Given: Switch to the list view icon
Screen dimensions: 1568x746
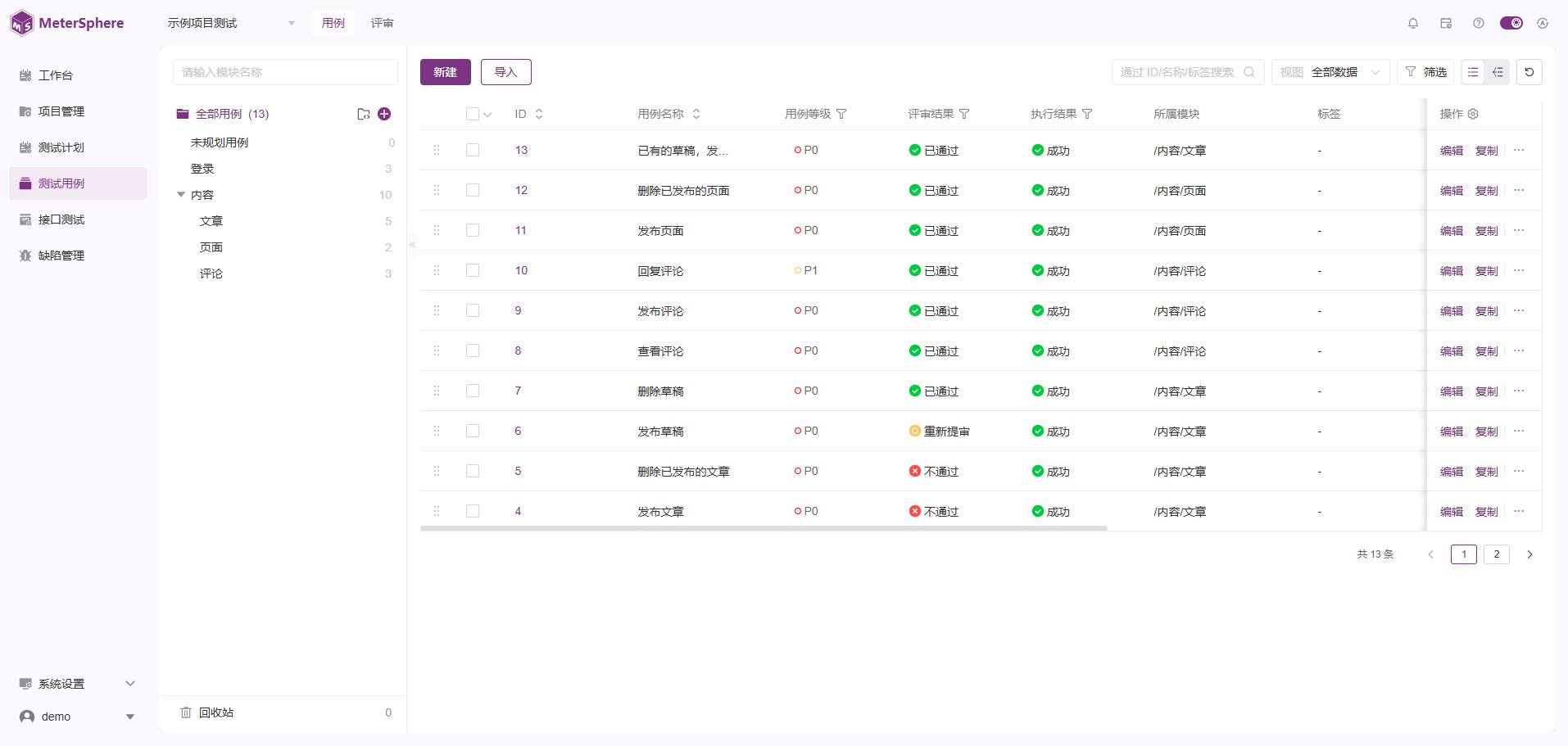Looking at the screenshot, I should point(1473,72).
